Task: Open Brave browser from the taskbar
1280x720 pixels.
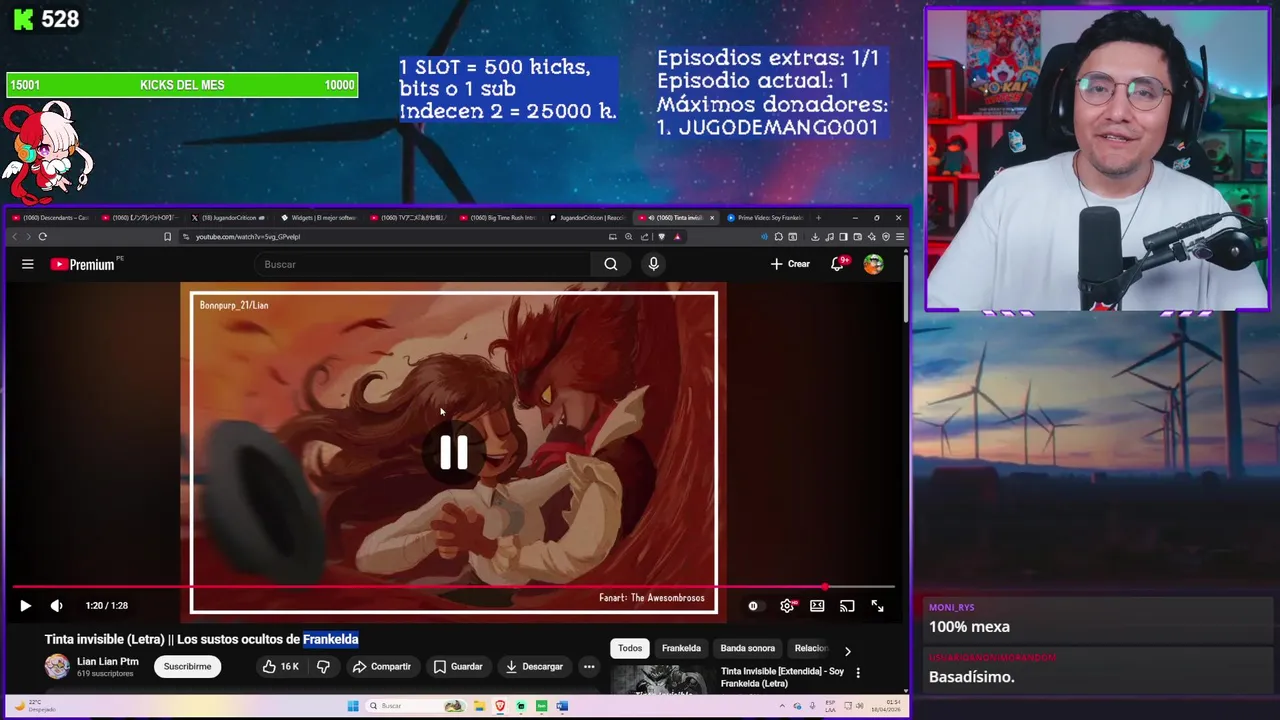Action: point(500,706)
